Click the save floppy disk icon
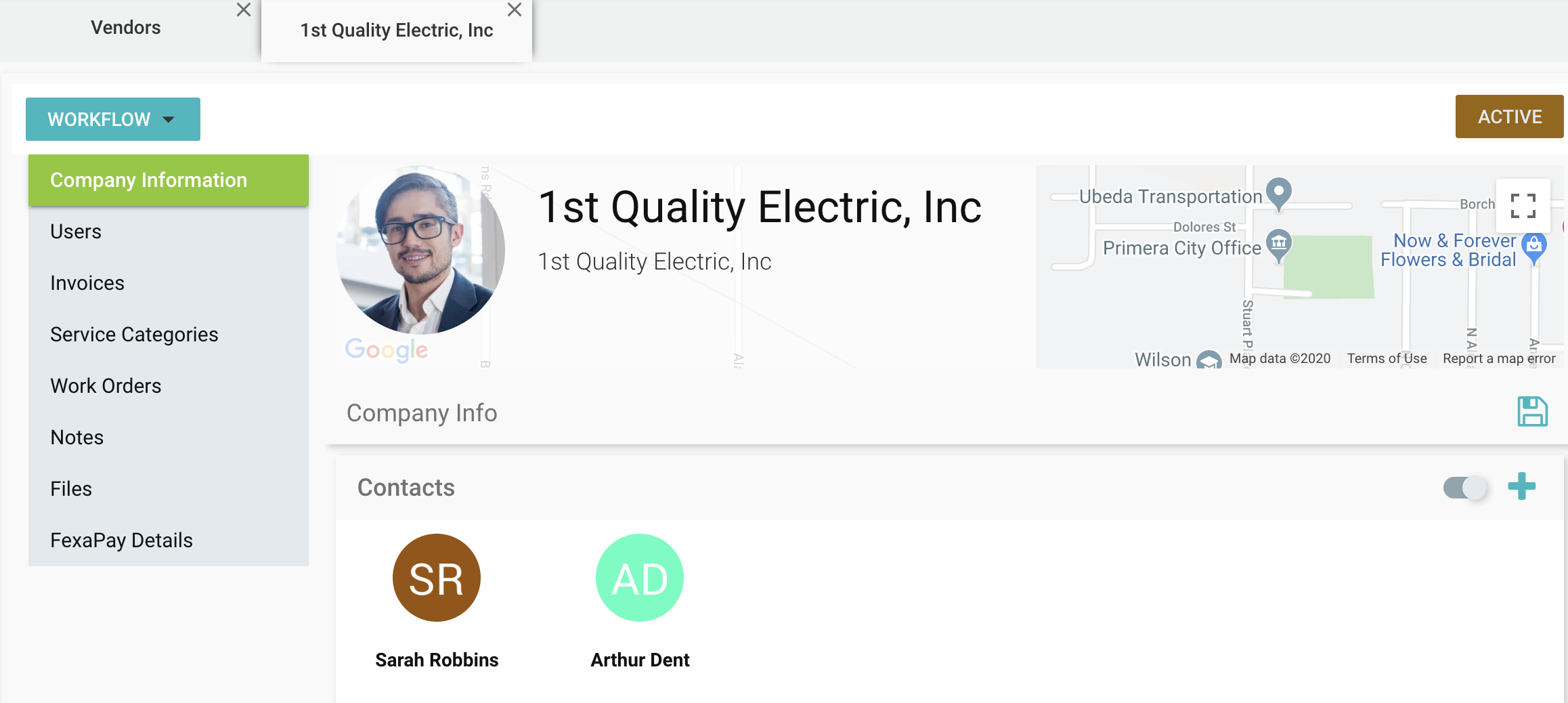 (x=1532, y=412)
